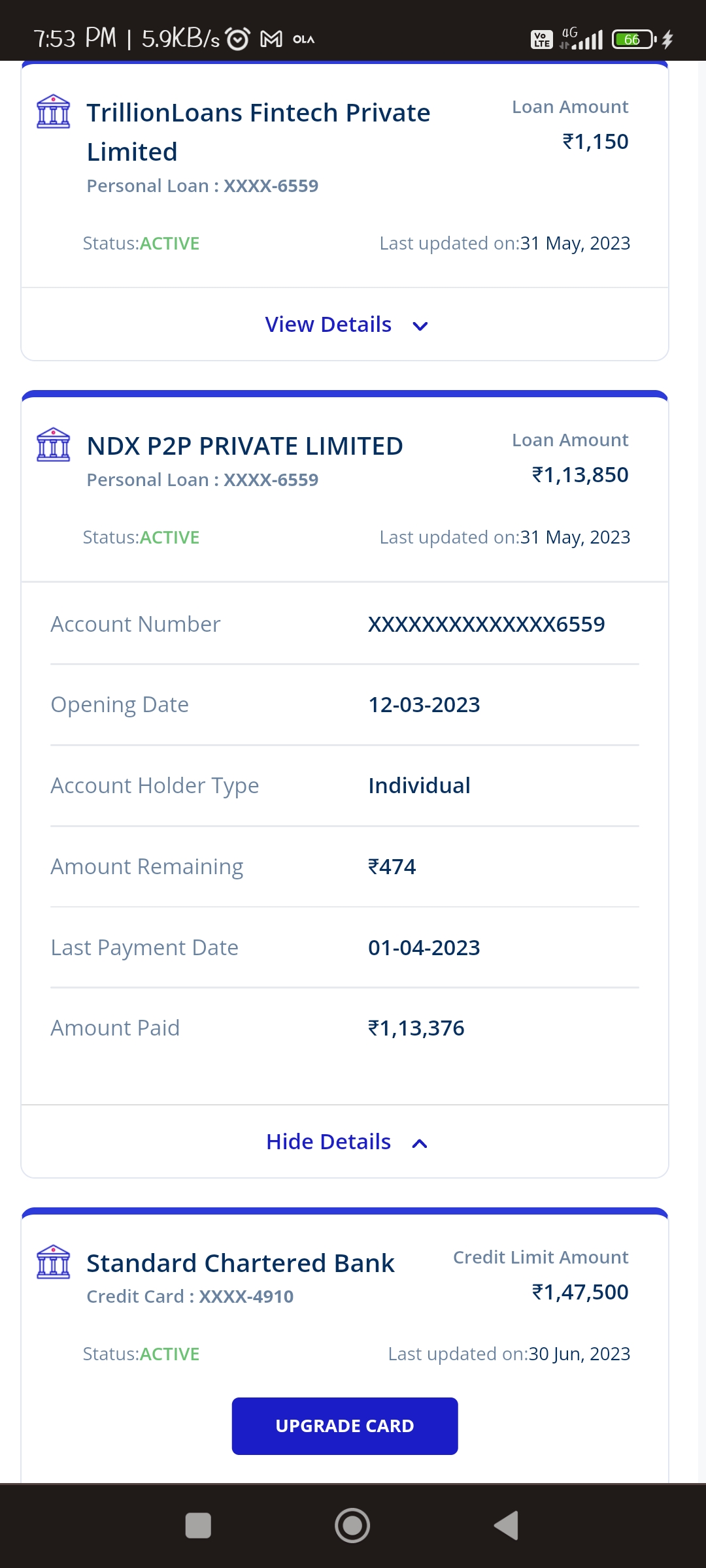Image resolution: width=706 pixels, height=1568 pixels.
Task: Select the NDX P2P PRIVATE LIMITED title
Action: pyautogui.click(x=244, y=446)
